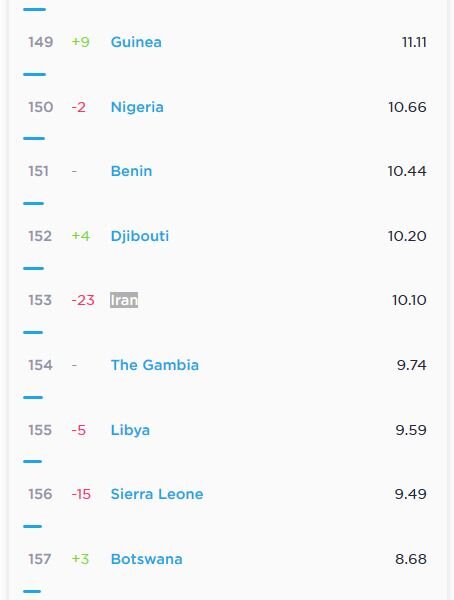The image size is (454, 600).
Task: Click Sierra Leone's -15 rank change
Action: [x=81, y=494]
